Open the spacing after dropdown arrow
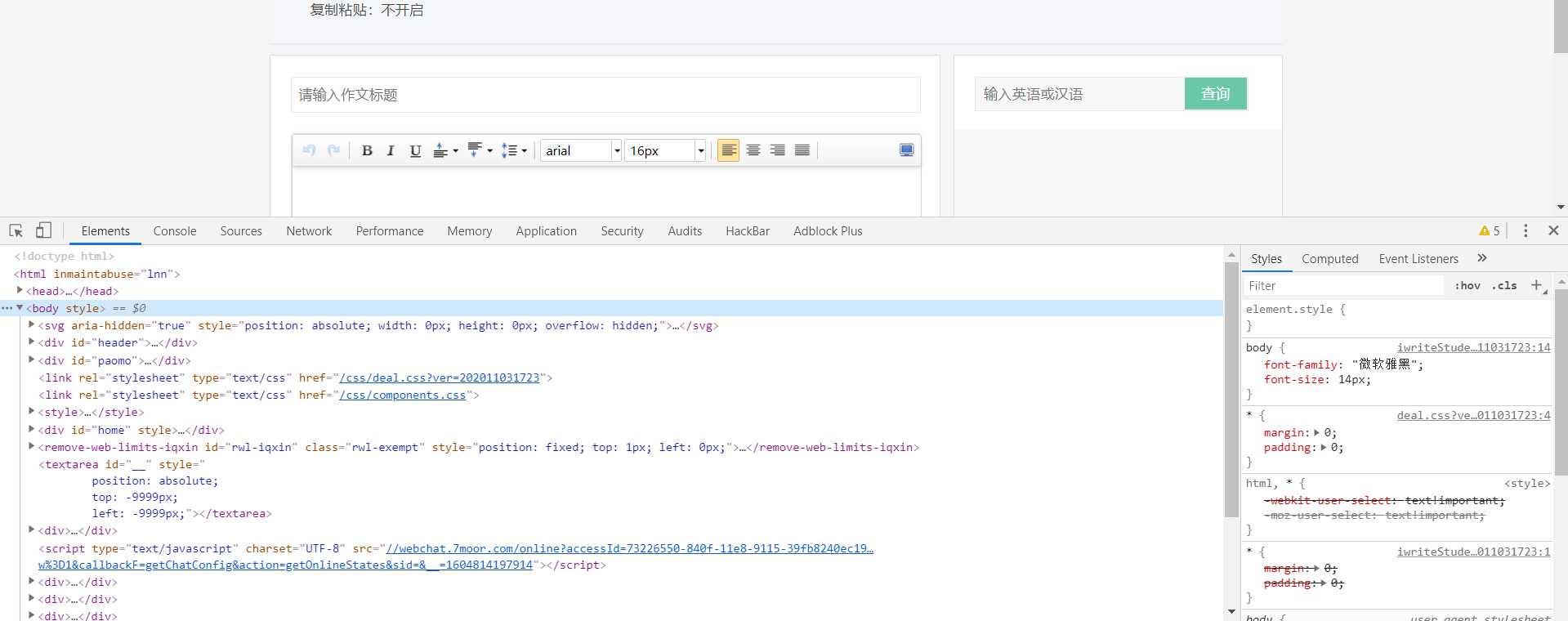The height and width of the screenshot is (621, 1568). (x=489, y=151)
